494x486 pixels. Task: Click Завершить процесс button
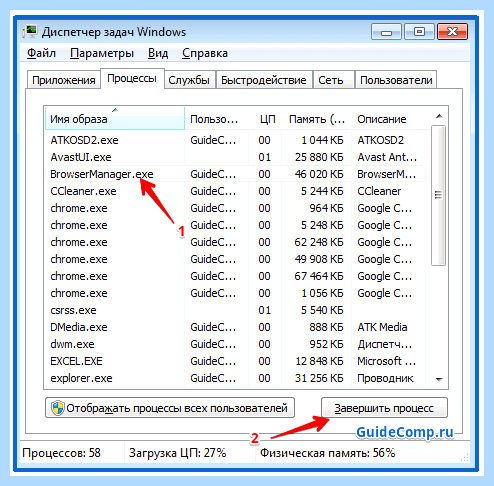point(384,408)
